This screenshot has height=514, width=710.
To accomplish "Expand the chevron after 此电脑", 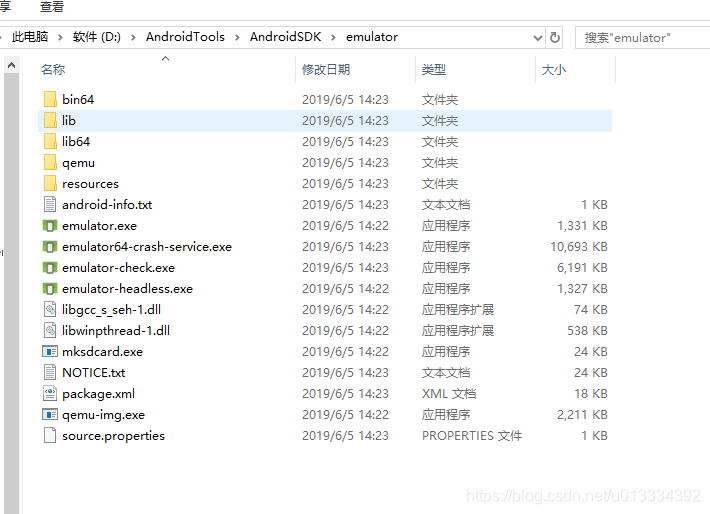I will (x=60, y=37).
